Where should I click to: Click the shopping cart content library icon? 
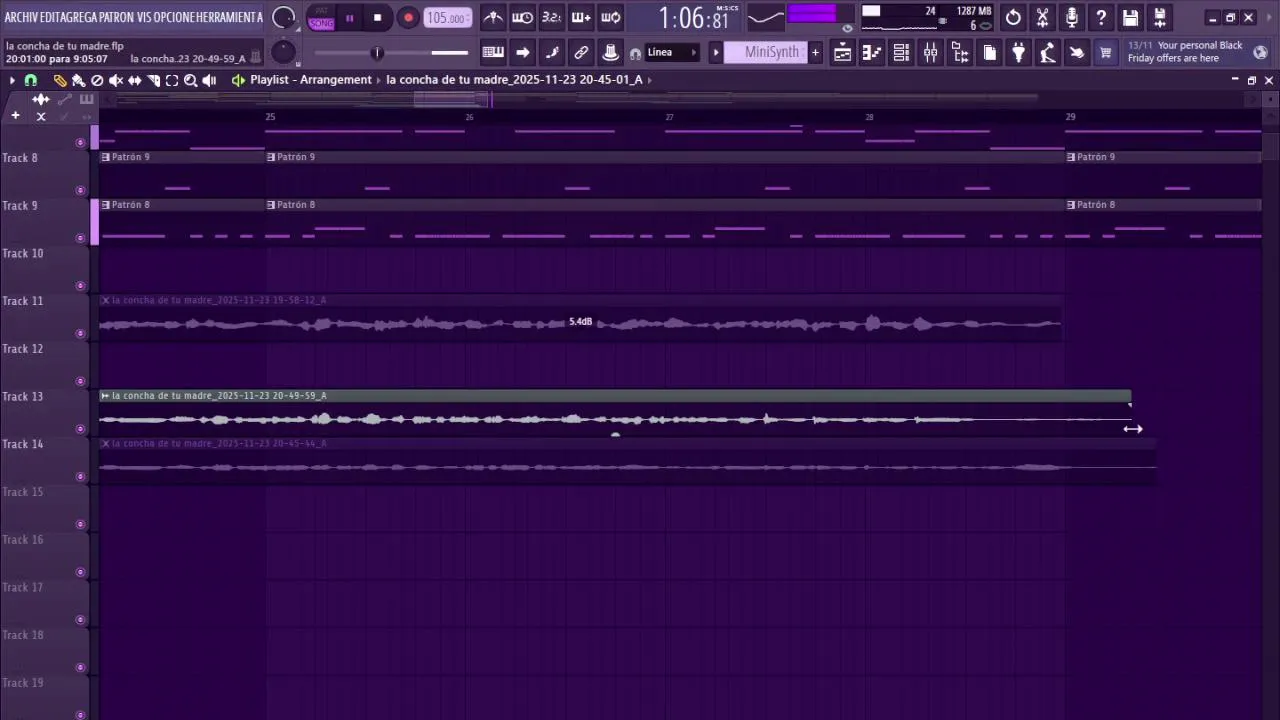click(1106, 53)
